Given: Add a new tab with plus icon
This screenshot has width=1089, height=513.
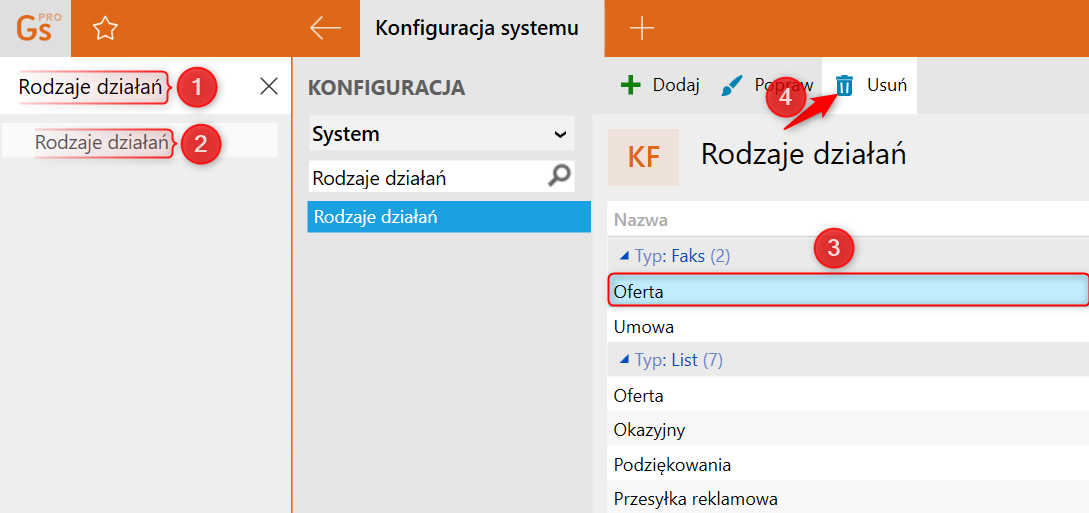Looking at the screenshot, I should pyautogui.click(x=642, y=28).
